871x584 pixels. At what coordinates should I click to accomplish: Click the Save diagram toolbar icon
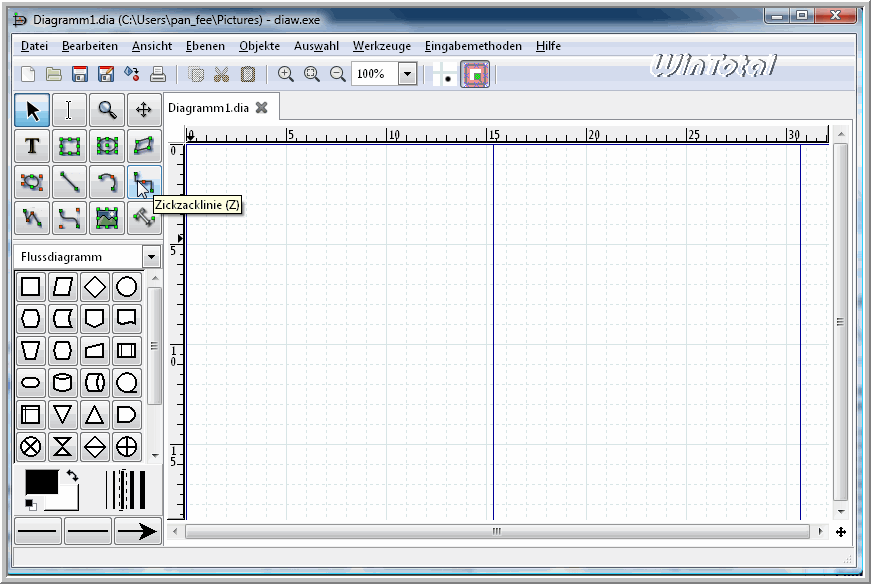pyautogui.click(x=80, y=74)
